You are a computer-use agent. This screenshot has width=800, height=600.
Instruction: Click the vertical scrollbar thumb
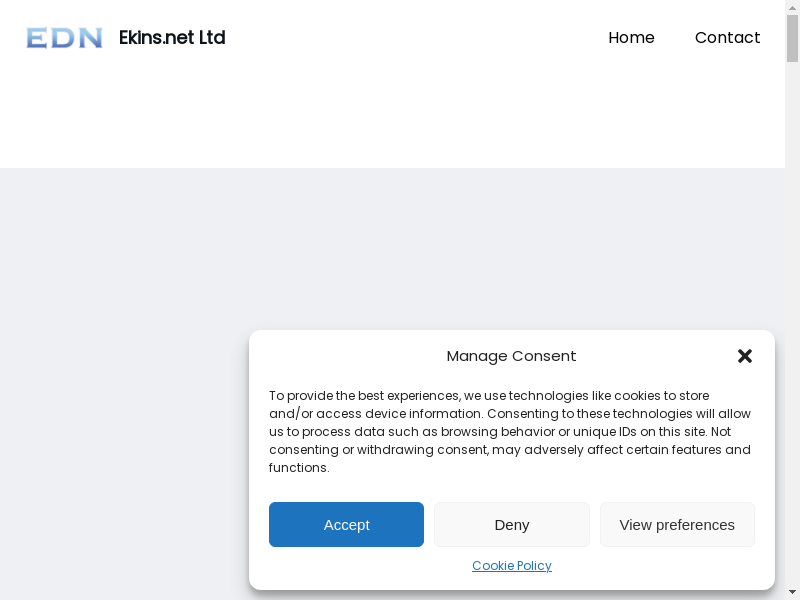pos(792,38)
